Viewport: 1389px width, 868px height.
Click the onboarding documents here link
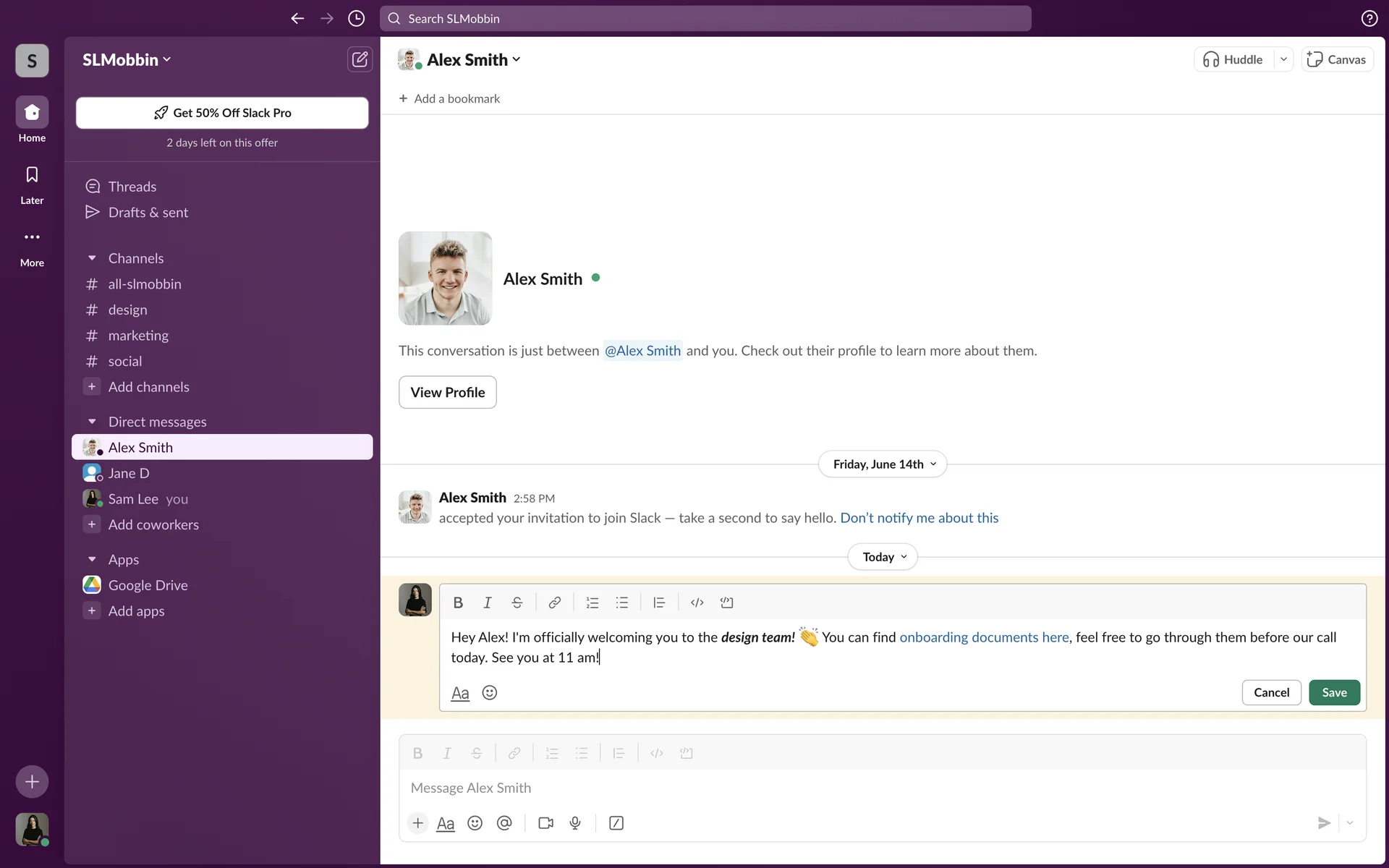984,637
